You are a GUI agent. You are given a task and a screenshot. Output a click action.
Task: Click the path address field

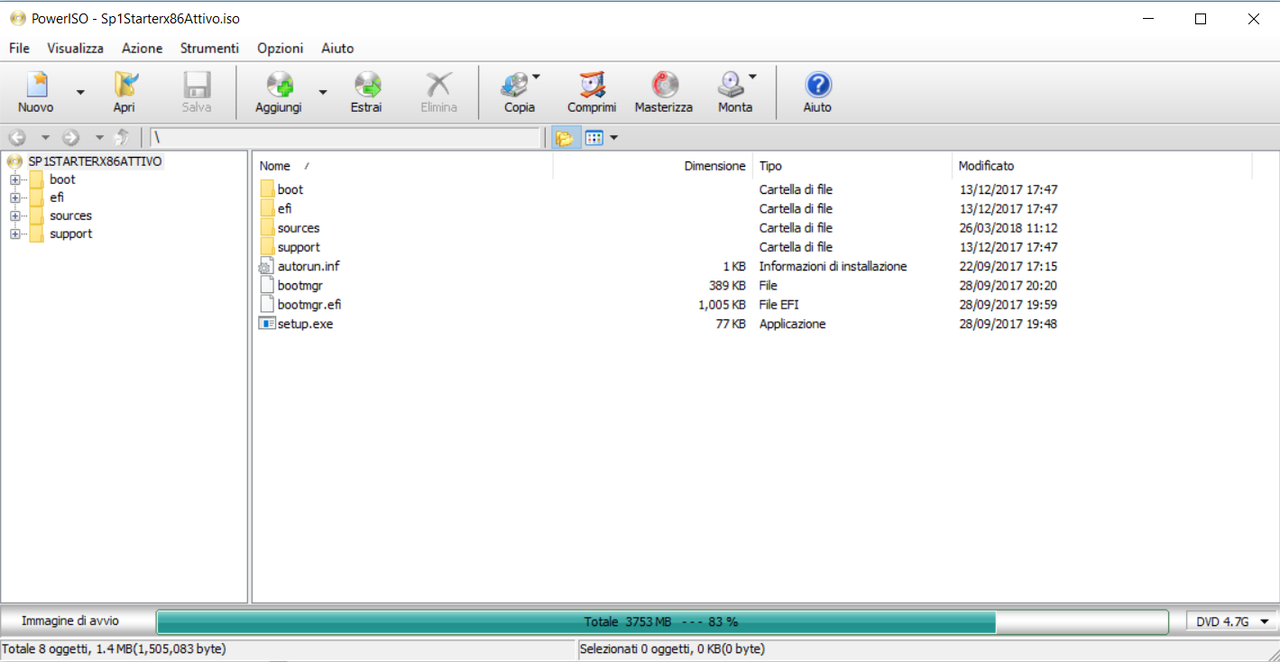pyautogui.click(x=345, y=138)
